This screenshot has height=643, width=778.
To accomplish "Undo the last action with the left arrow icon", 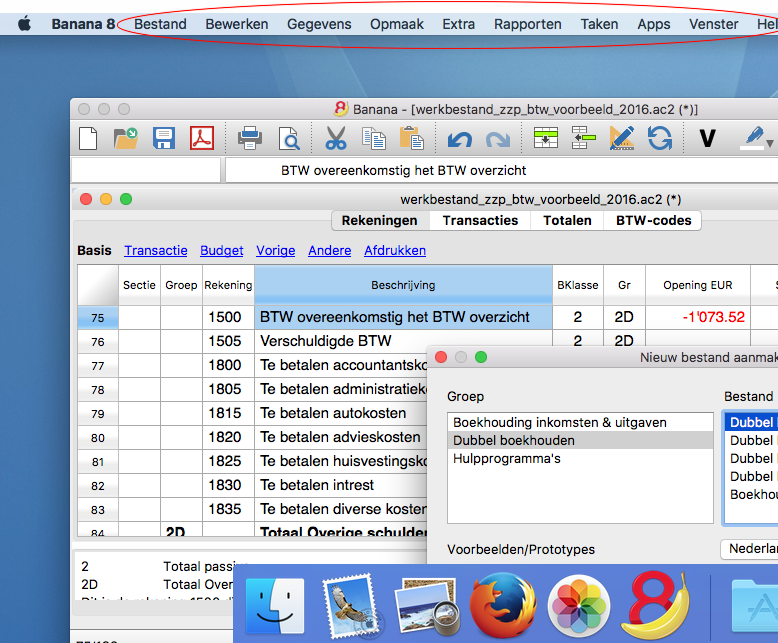I will [x=459, y=140].
